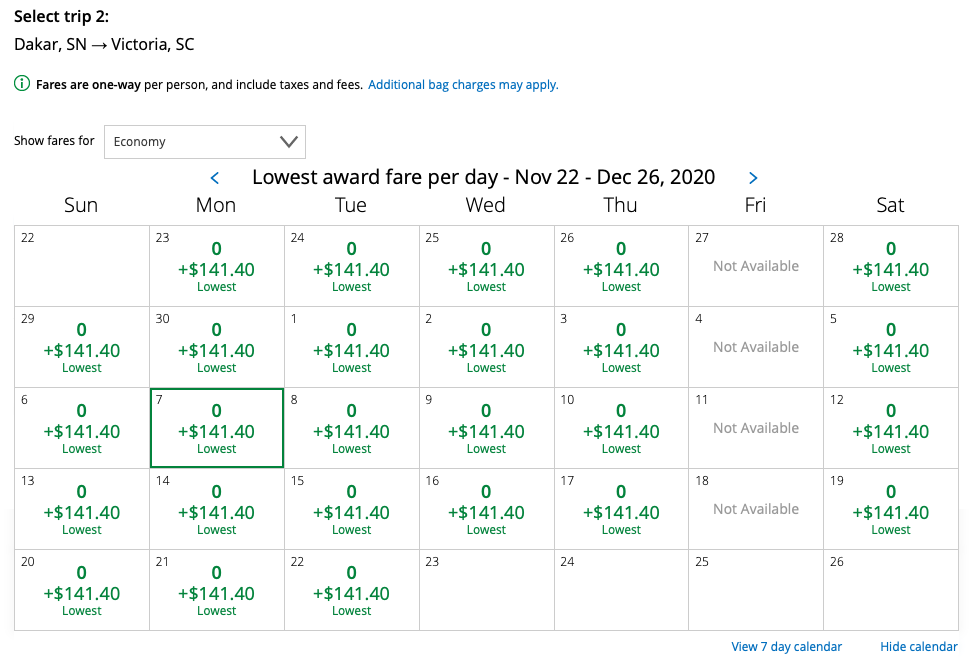Viewport: 971px width, 664px height.
Task: Choose December 14 lowest fare cell
Action: click(216, 508)
